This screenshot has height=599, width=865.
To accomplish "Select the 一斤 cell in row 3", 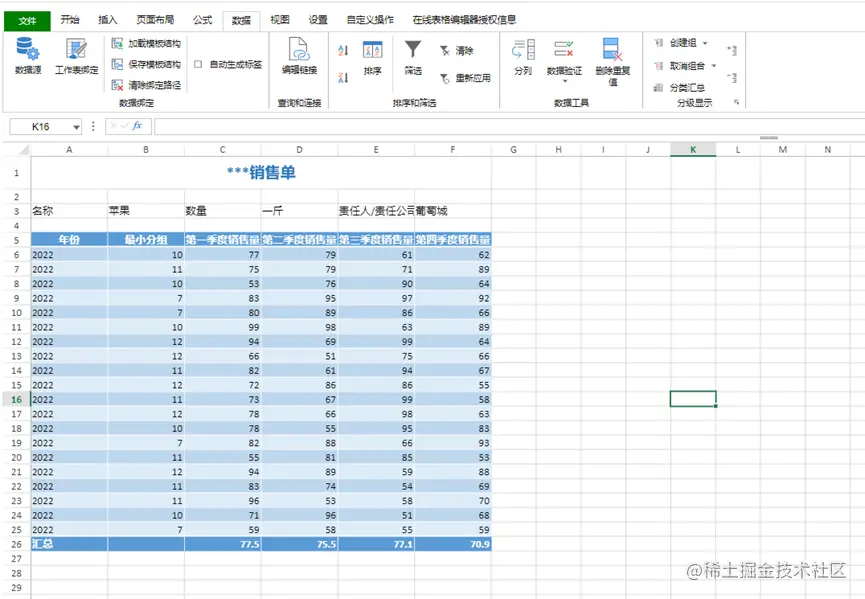I will 300,211.
